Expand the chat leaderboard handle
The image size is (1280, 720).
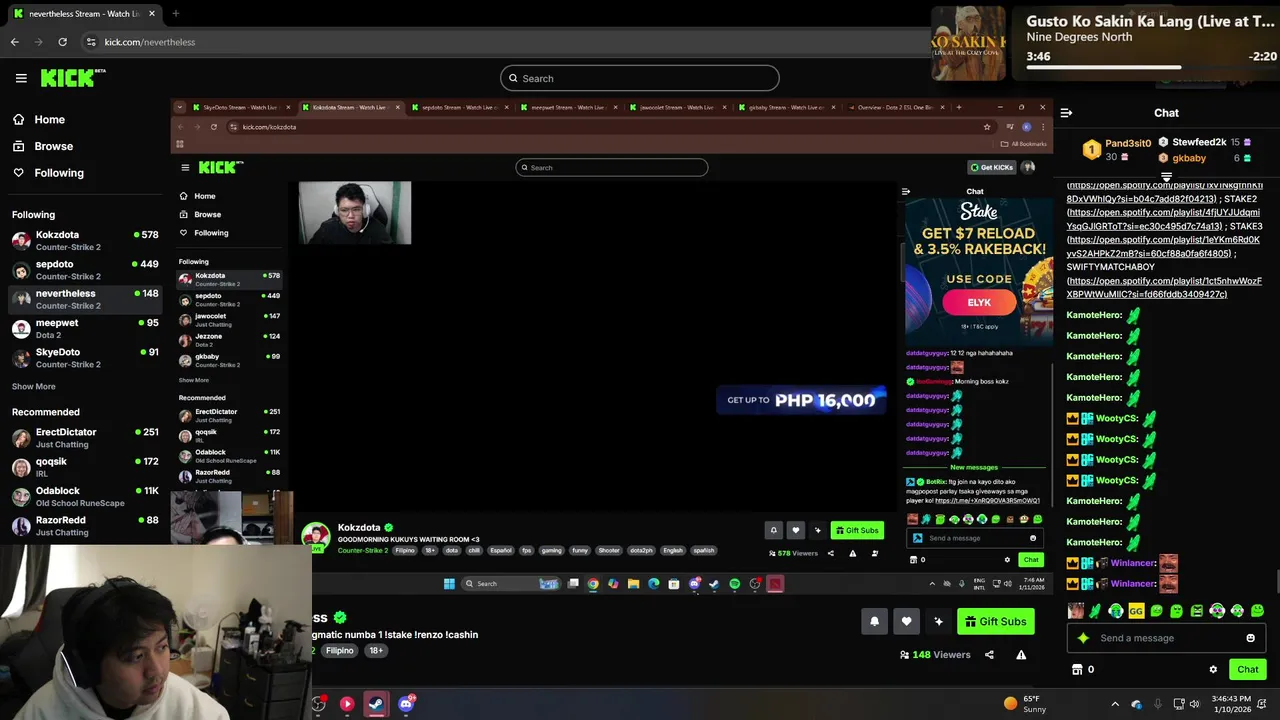(x=1166, y=177)
